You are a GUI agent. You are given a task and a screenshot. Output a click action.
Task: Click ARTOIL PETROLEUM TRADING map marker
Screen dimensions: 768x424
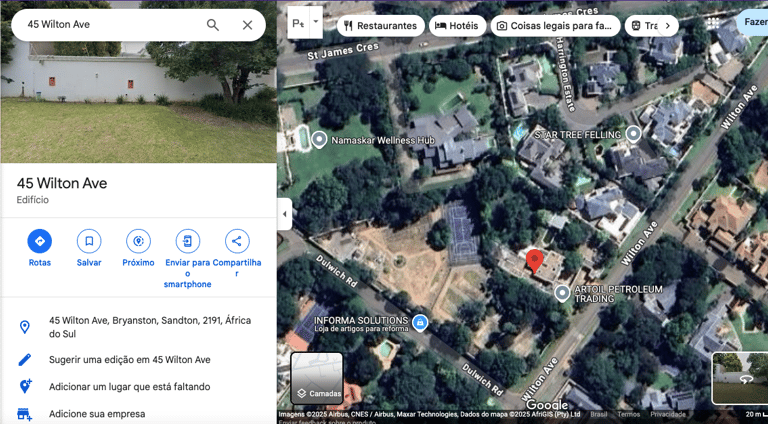[562, 293]
